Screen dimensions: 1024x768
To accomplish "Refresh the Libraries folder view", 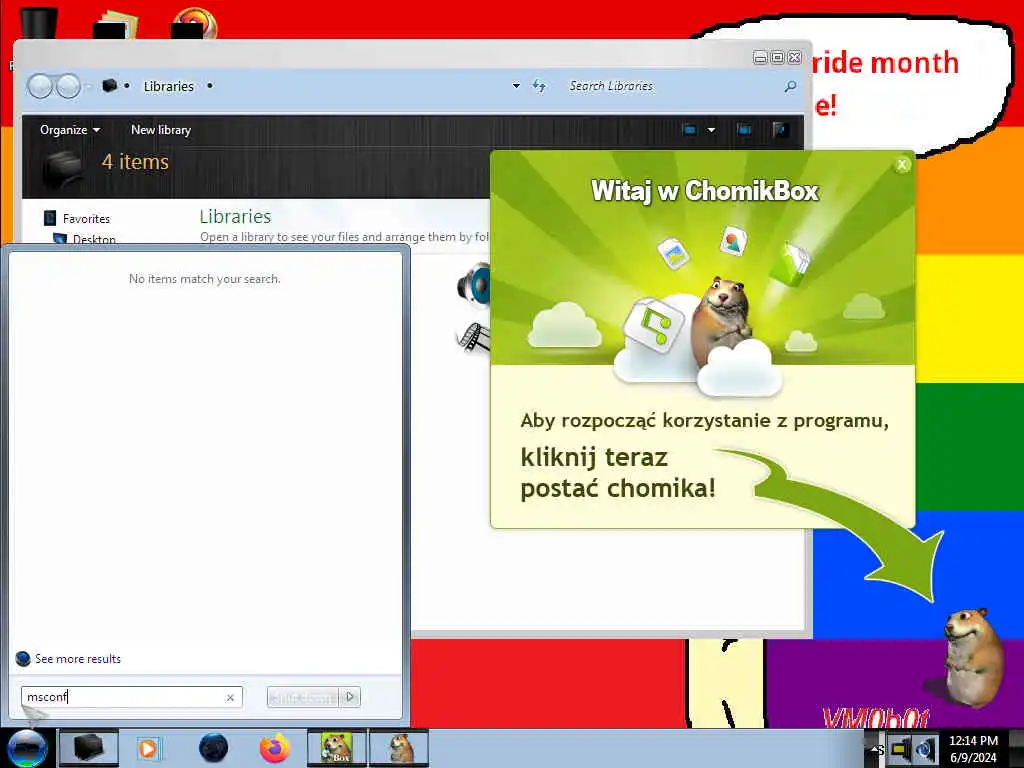I will coord(539,86).
